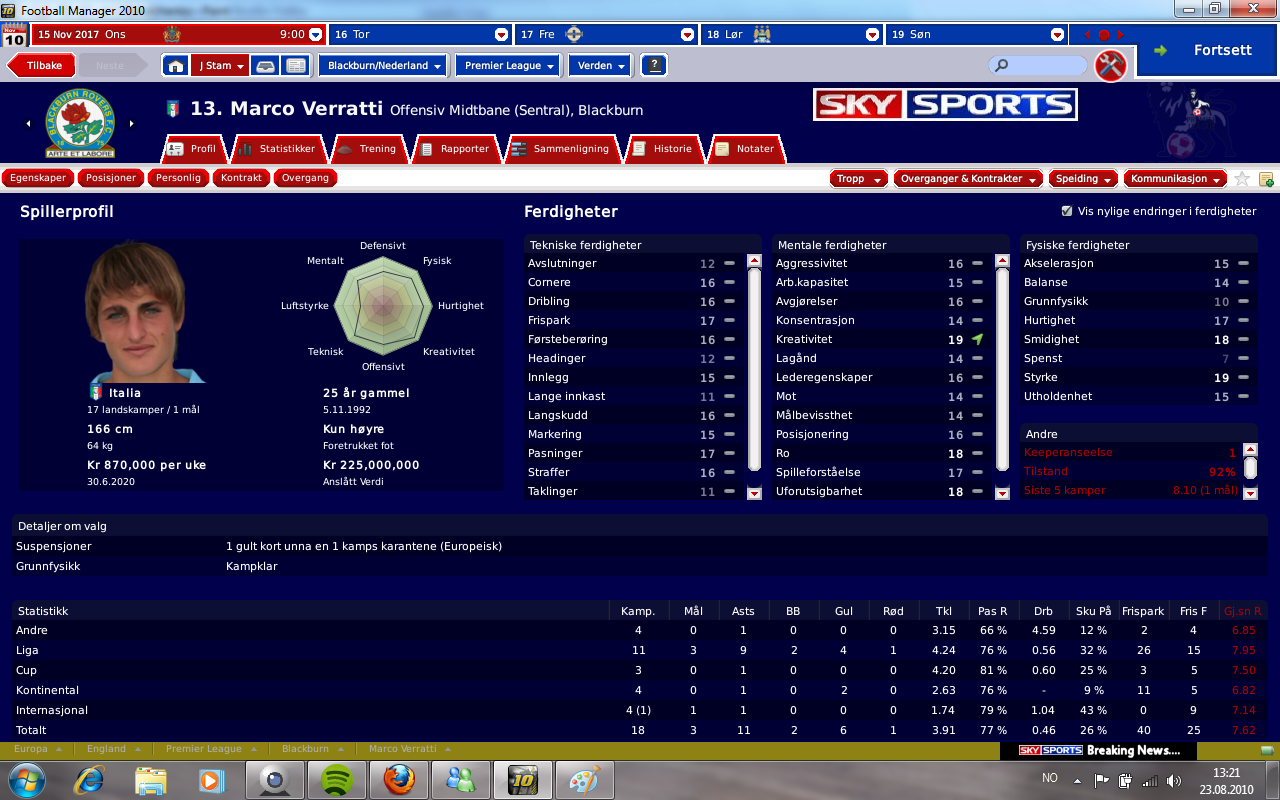Switch to the Trening tab
This screenshot has height=800, width=1280.
[370, 149]
